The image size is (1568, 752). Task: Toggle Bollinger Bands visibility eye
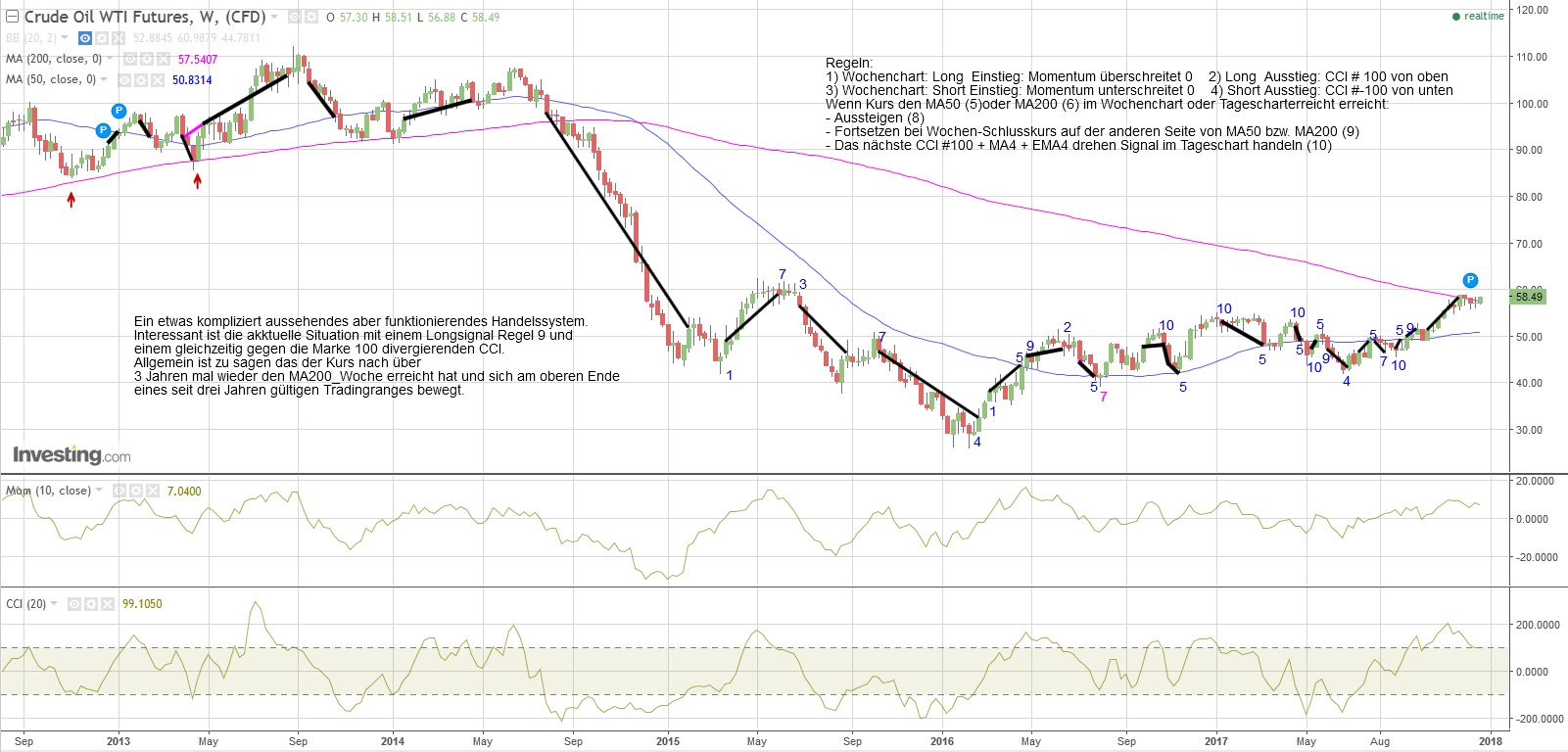click(85, 38)
